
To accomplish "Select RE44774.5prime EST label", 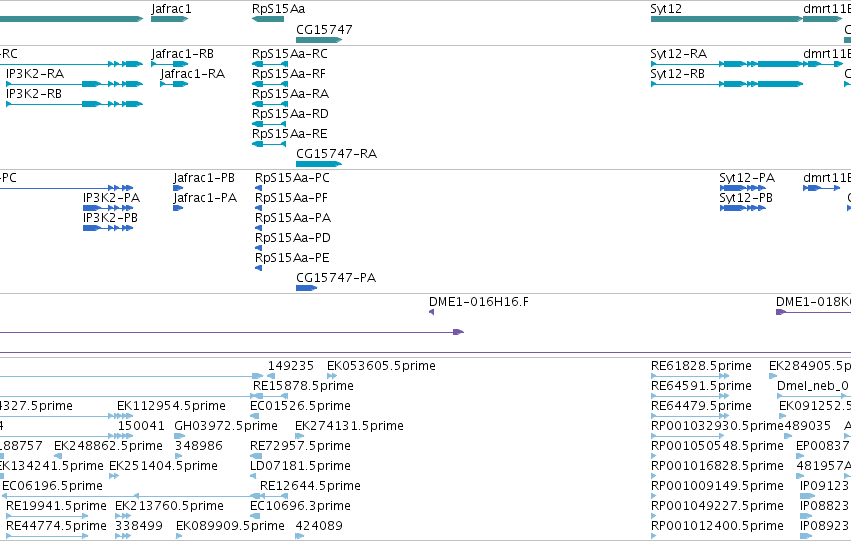I will [x=56, y=526].
